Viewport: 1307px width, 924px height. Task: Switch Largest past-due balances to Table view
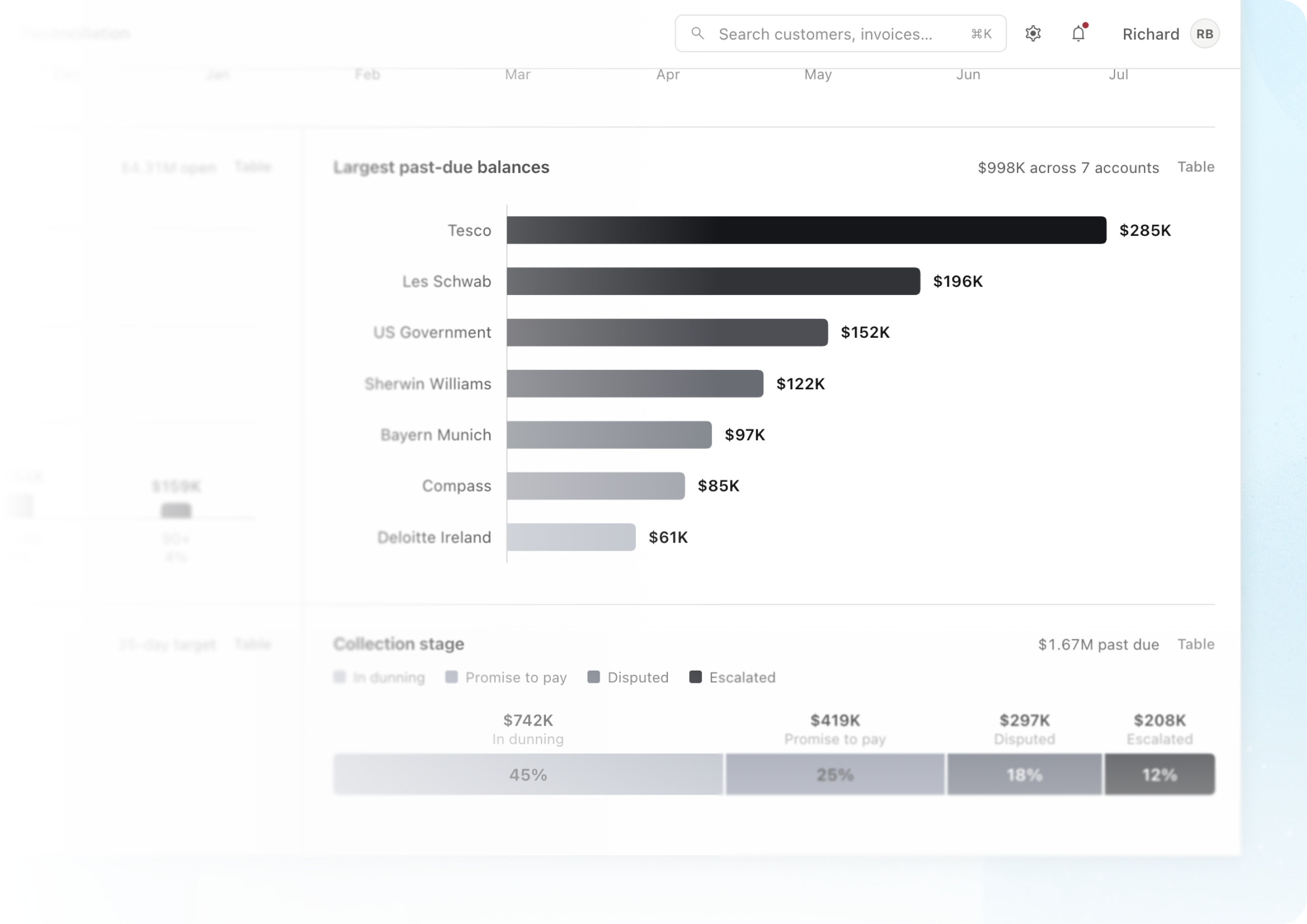pos(1195,167)
